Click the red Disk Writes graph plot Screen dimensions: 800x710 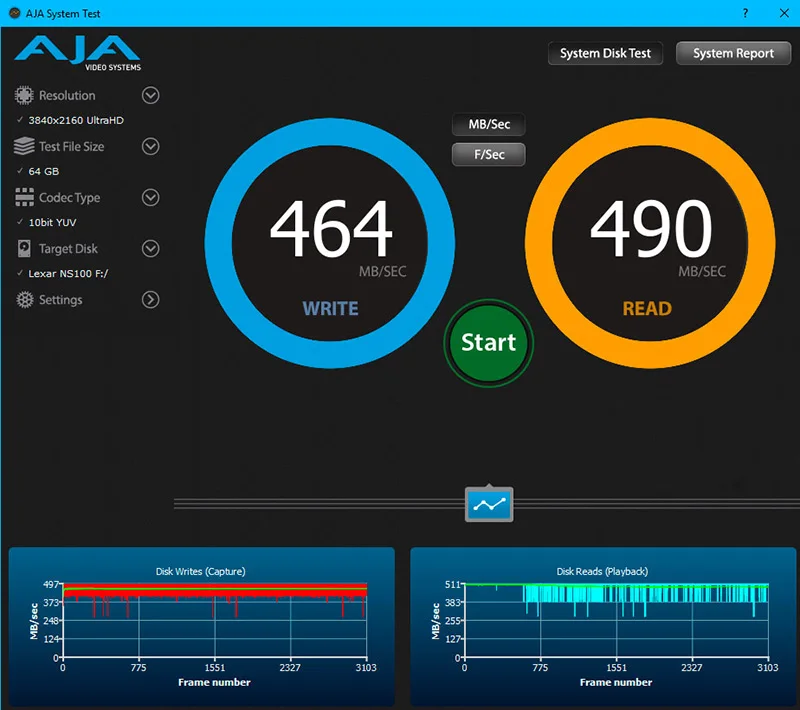215,620
